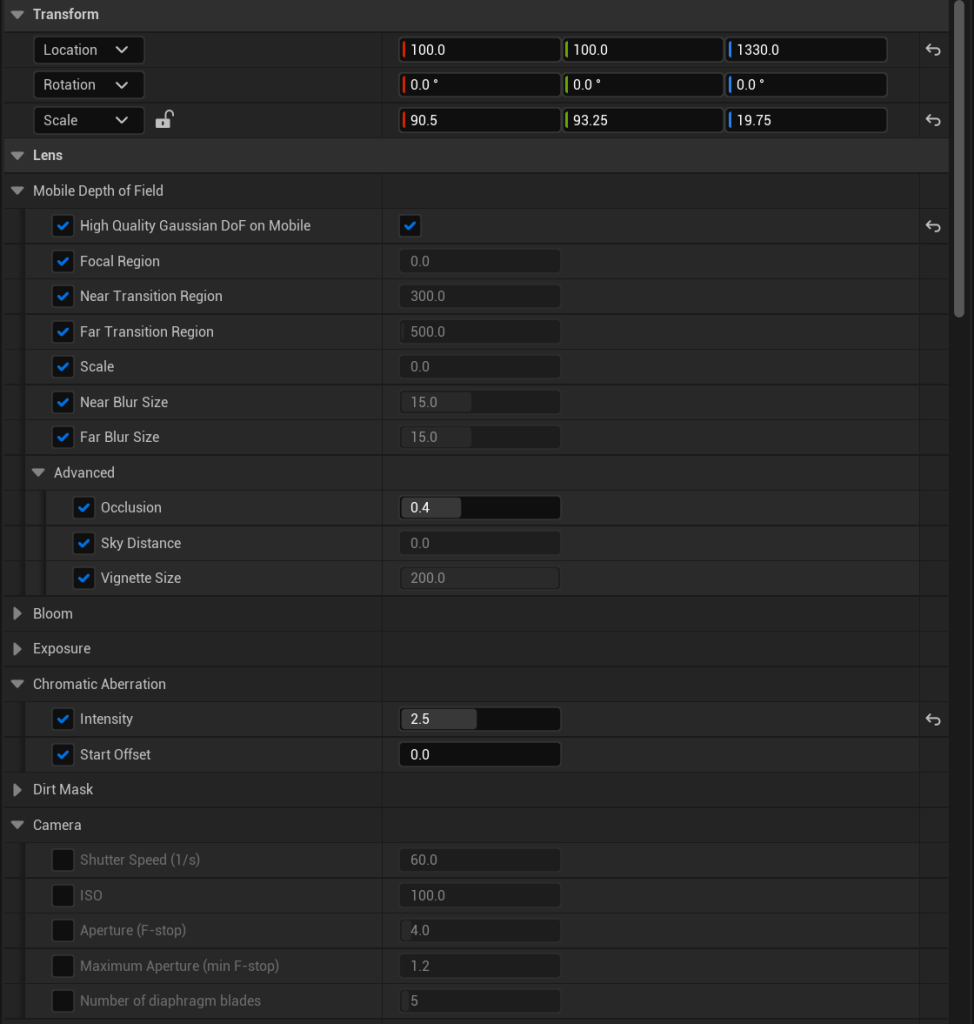The width and height of the screenshot is (974, 1024).
Task: Reset High Quality Gaussian DoF value
Action: click(932, 226)
